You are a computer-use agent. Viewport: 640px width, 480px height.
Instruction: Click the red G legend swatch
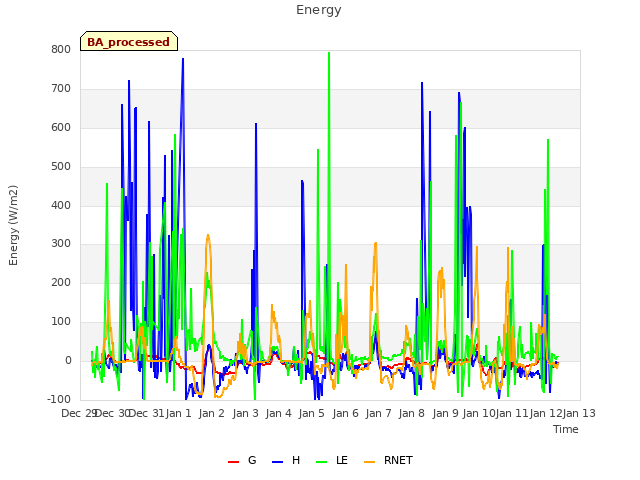point(233,462)
